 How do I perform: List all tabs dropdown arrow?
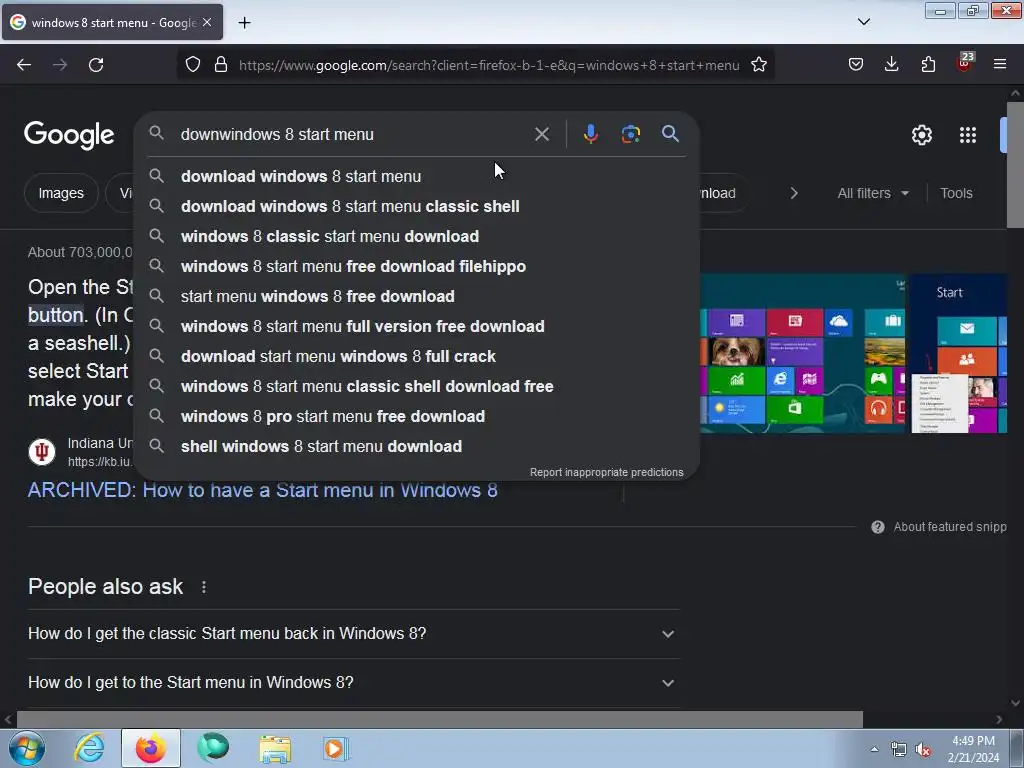pos(863,22)
